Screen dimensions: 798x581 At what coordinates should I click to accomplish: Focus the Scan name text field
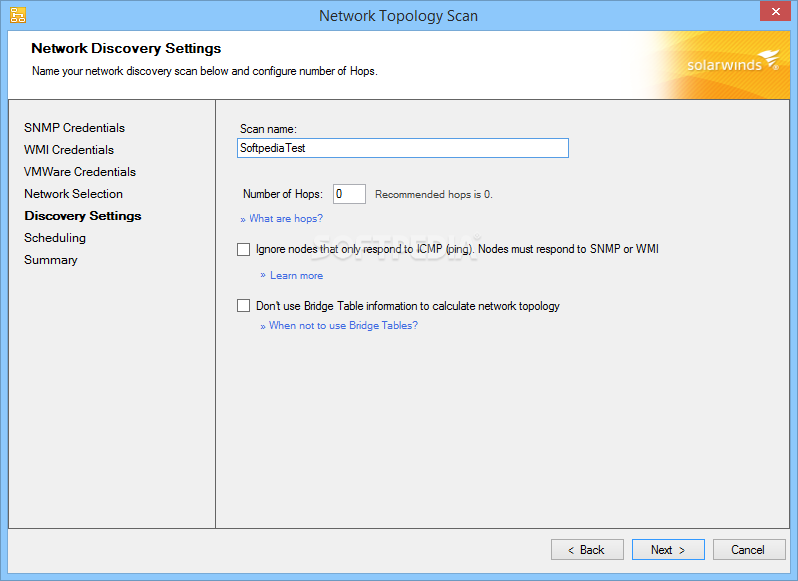pos(403,148)
